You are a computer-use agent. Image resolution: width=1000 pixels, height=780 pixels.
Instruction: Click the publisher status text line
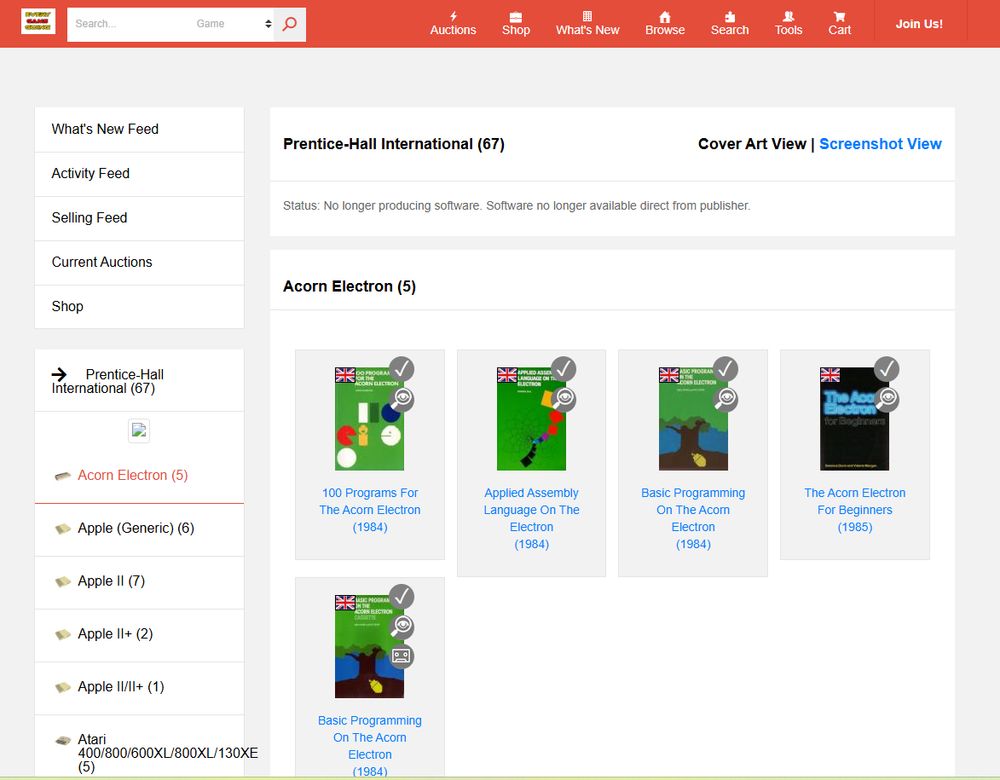(517, 206)
